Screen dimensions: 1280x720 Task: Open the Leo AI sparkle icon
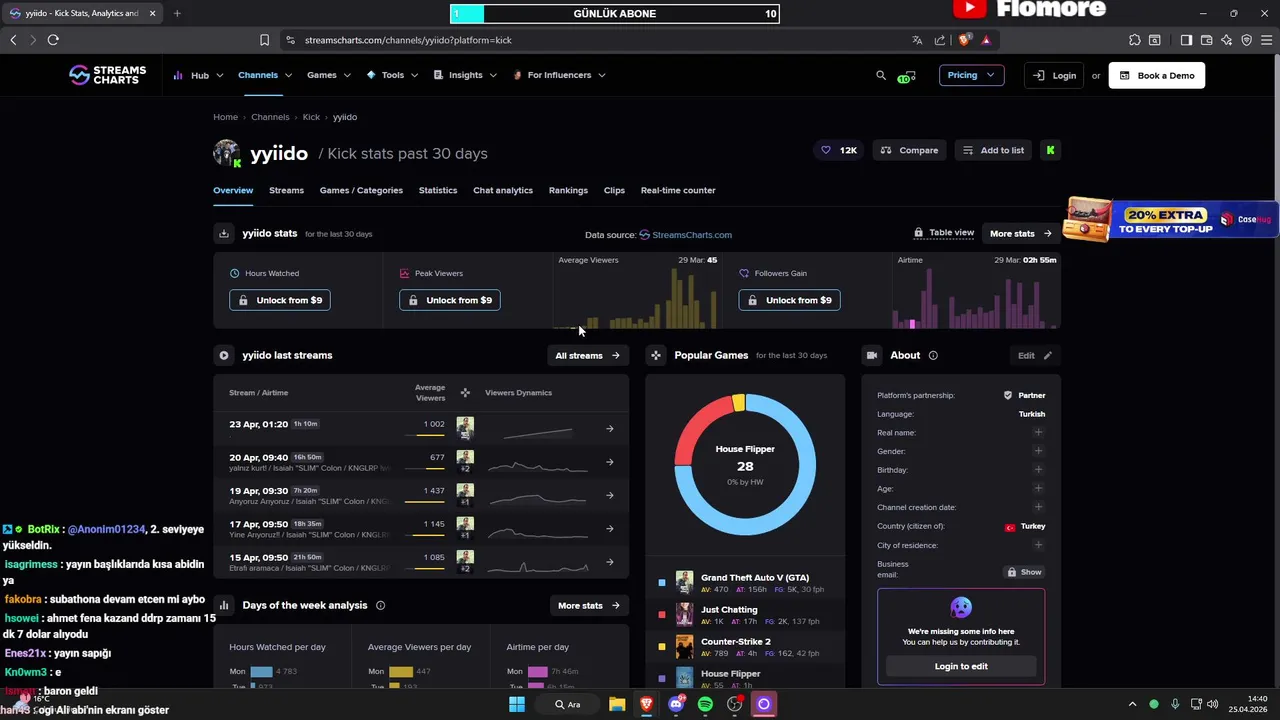(1226, 40)
